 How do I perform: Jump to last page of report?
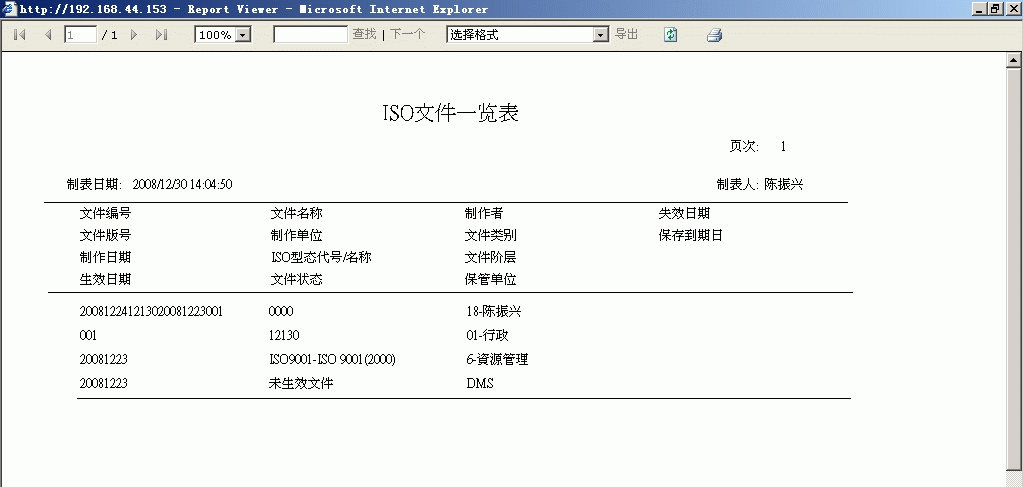coord(161,35)
